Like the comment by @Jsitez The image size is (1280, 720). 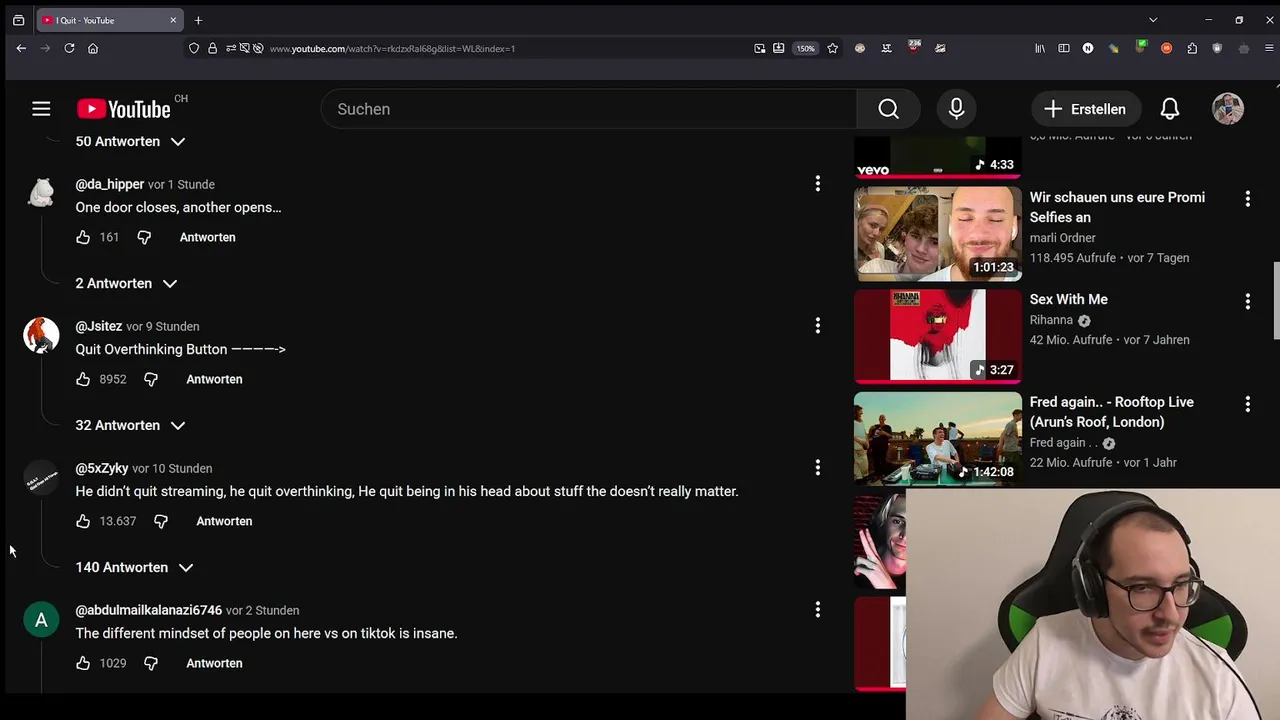[83, 379]
